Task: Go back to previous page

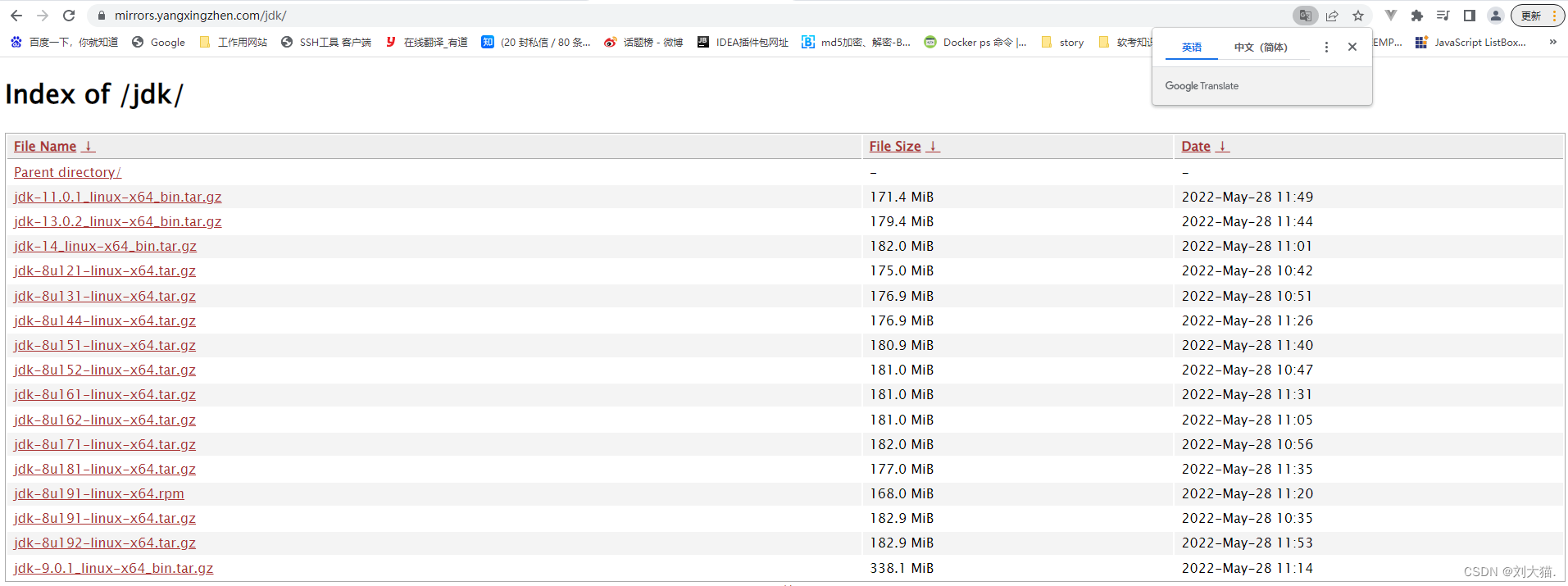Action: tap(16, 16)
